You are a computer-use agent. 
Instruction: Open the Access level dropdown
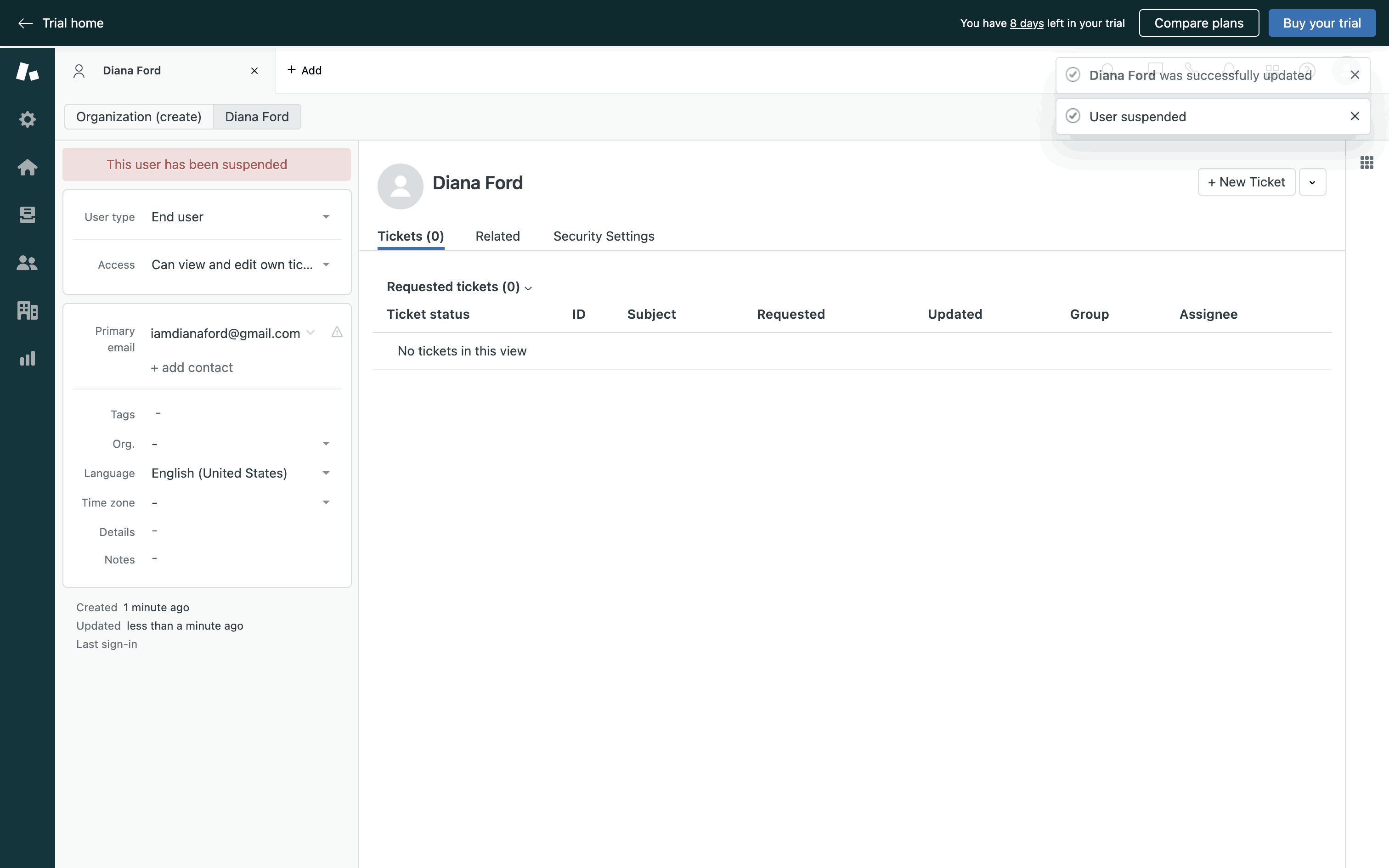326,265
